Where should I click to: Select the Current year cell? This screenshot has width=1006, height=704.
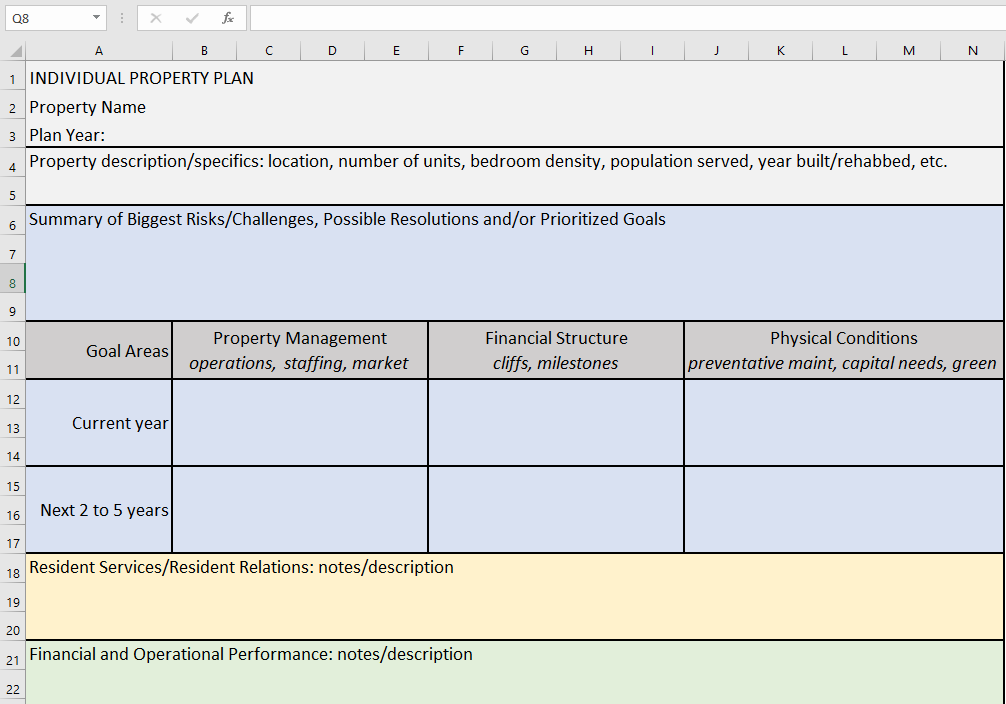coord(100,422)
